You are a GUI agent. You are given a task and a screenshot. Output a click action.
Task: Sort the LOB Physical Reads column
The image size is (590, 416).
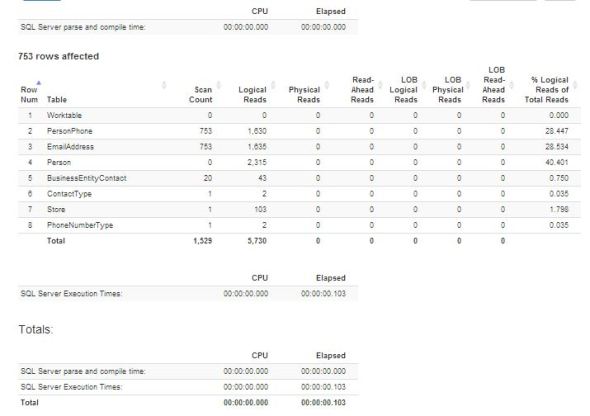pos(468,85)
